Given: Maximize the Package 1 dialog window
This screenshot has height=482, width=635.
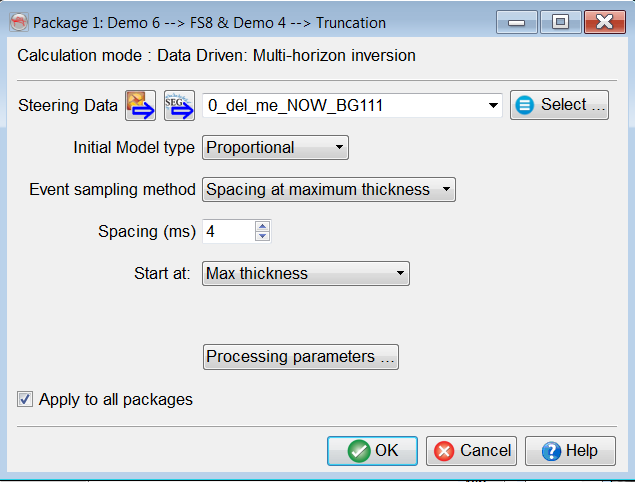Looking at the screenshot, I should click(x=559, y=22).
